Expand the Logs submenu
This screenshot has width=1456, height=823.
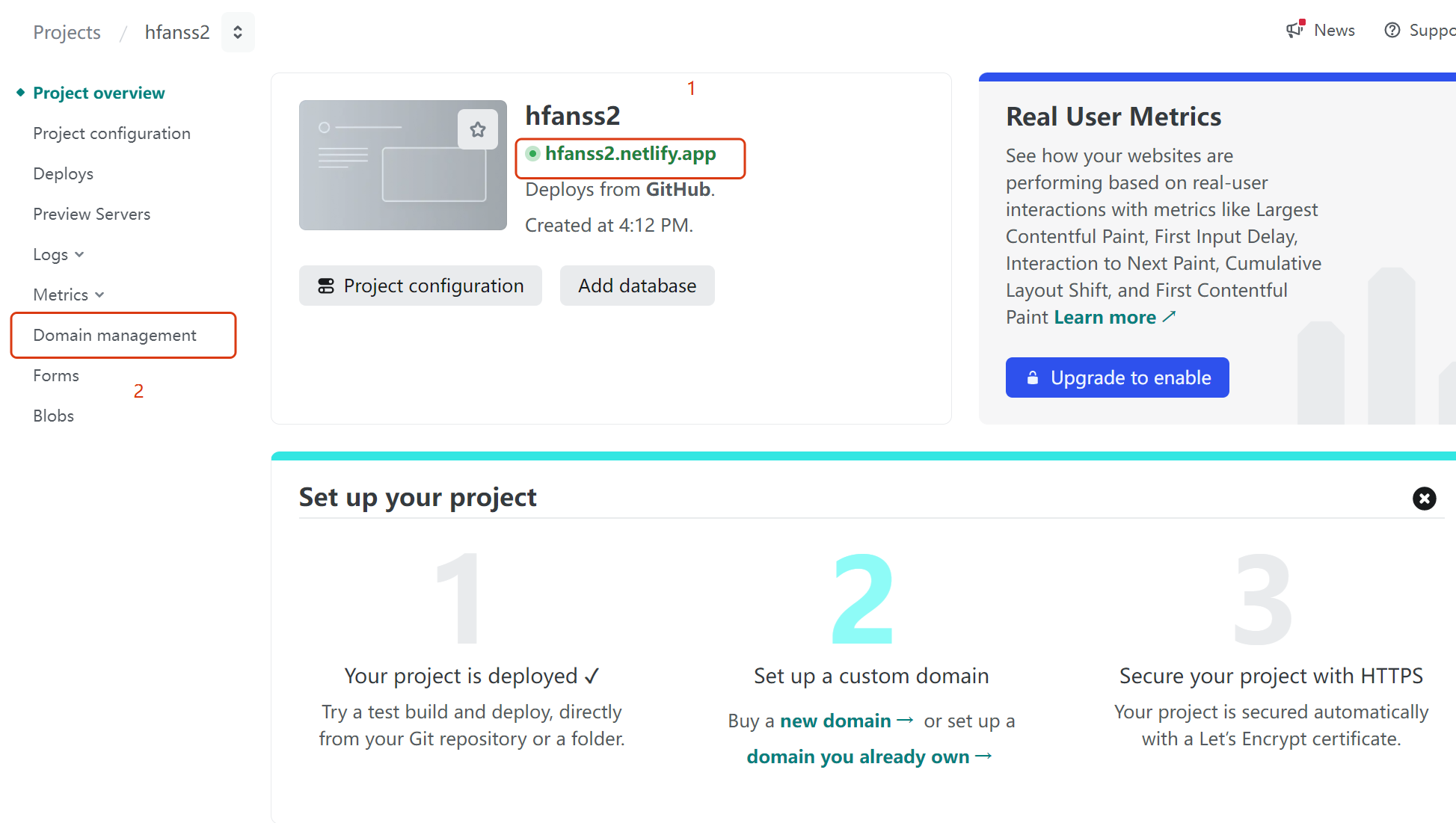(58, 254)
